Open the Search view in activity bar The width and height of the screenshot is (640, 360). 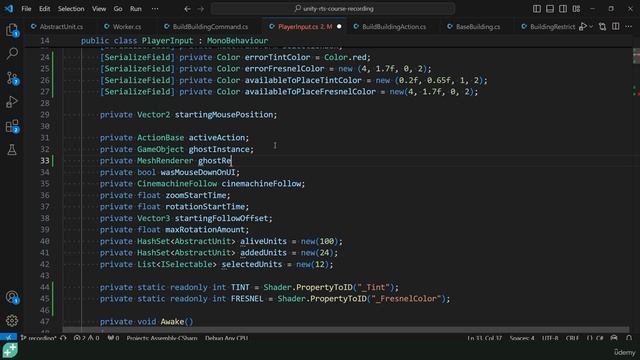pyautogui.click(x=12, y=53)
